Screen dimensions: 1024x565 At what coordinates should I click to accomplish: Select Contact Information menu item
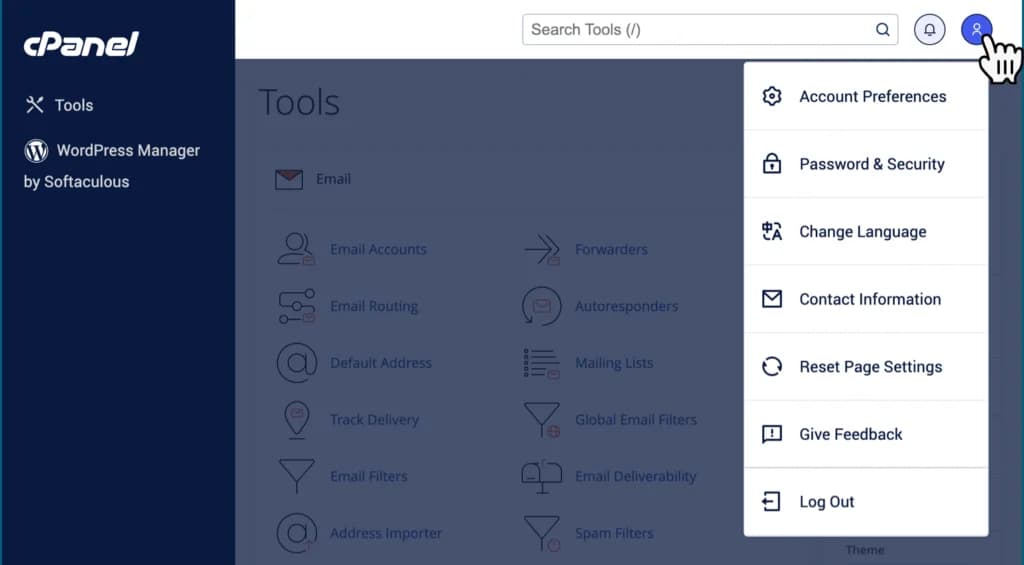(x=866, y=299)
